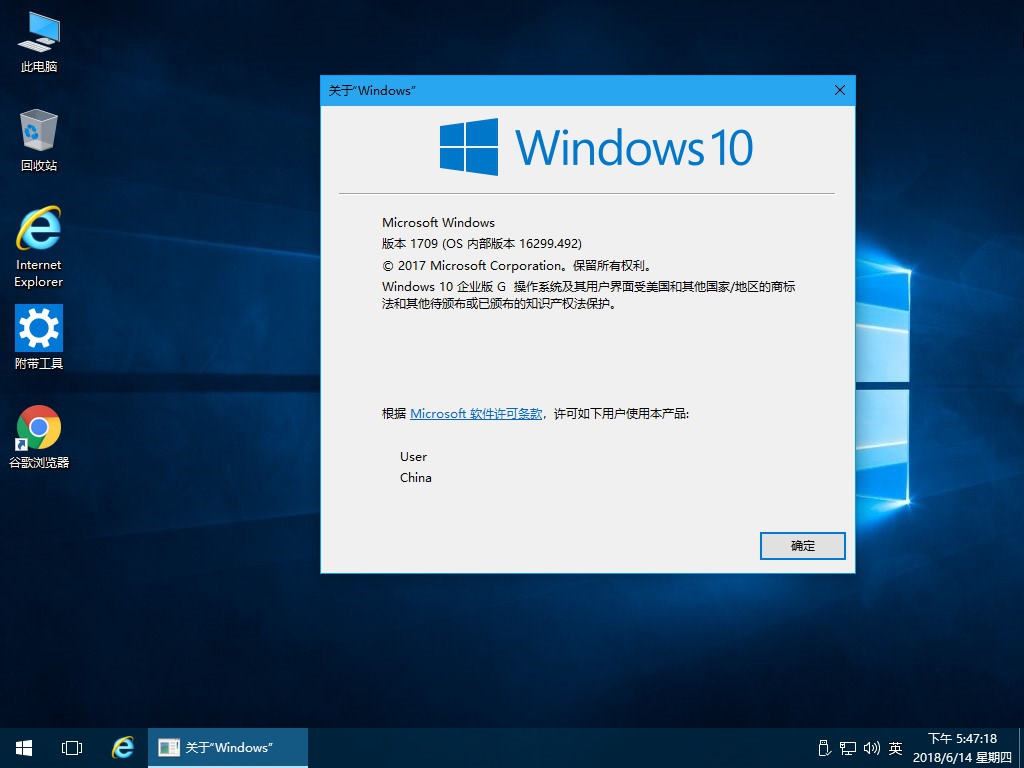Open the volume speaker tray icon

point(872,748)
